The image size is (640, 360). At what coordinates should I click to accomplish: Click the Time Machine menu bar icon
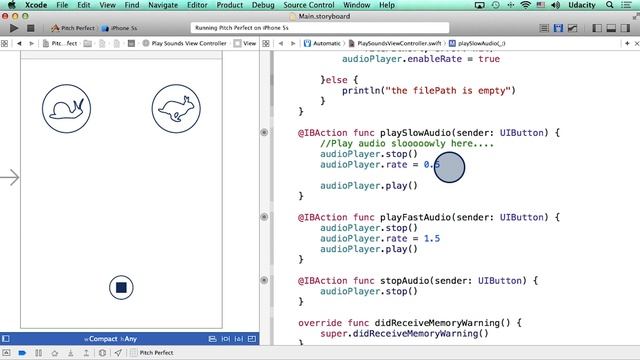click(496, 5)
